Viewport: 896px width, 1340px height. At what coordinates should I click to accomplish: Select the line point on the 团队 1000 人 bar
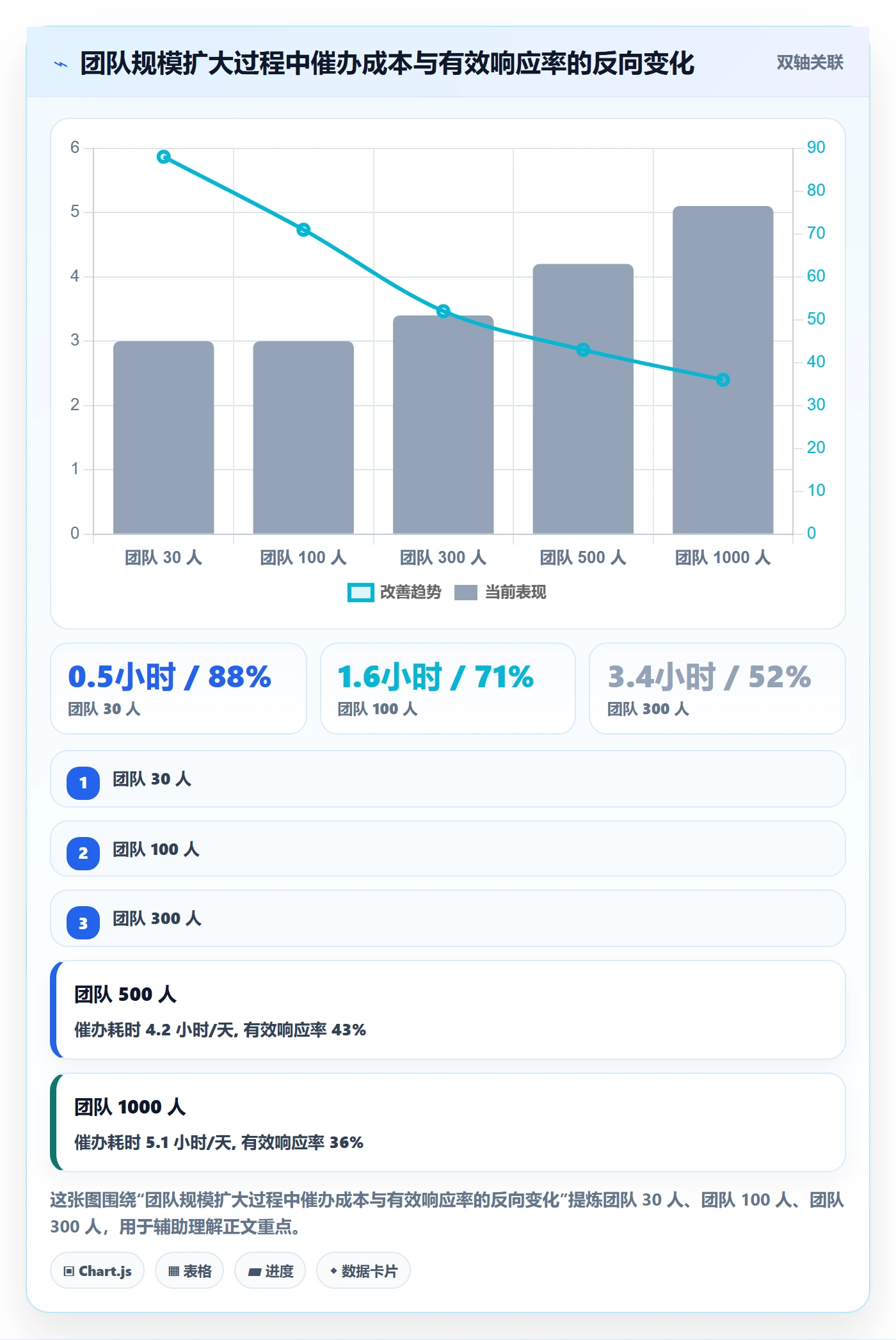pos(723,379)
